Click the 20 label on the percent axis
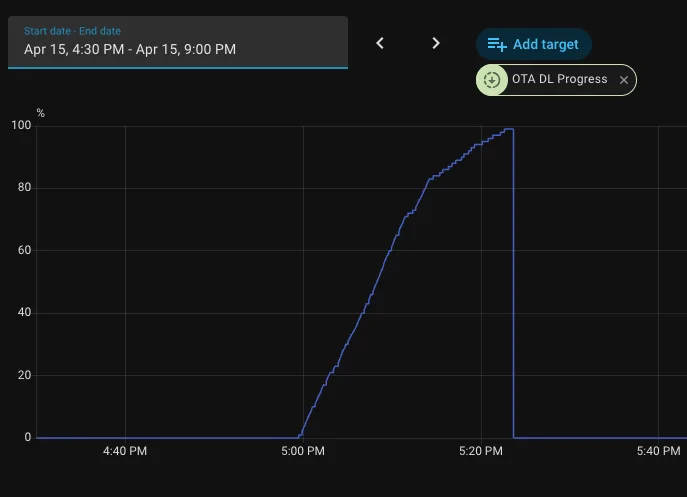This screenshot has height=497, width=687. click(x=25, y=375)
